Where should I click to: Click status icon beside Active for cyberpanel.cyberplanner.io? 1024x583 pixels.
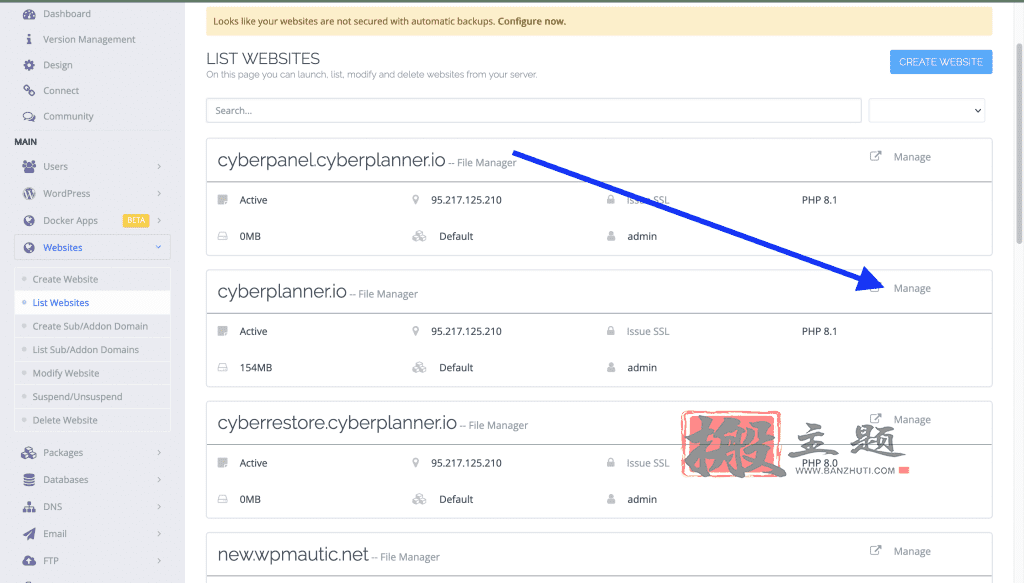coord(223,200)
